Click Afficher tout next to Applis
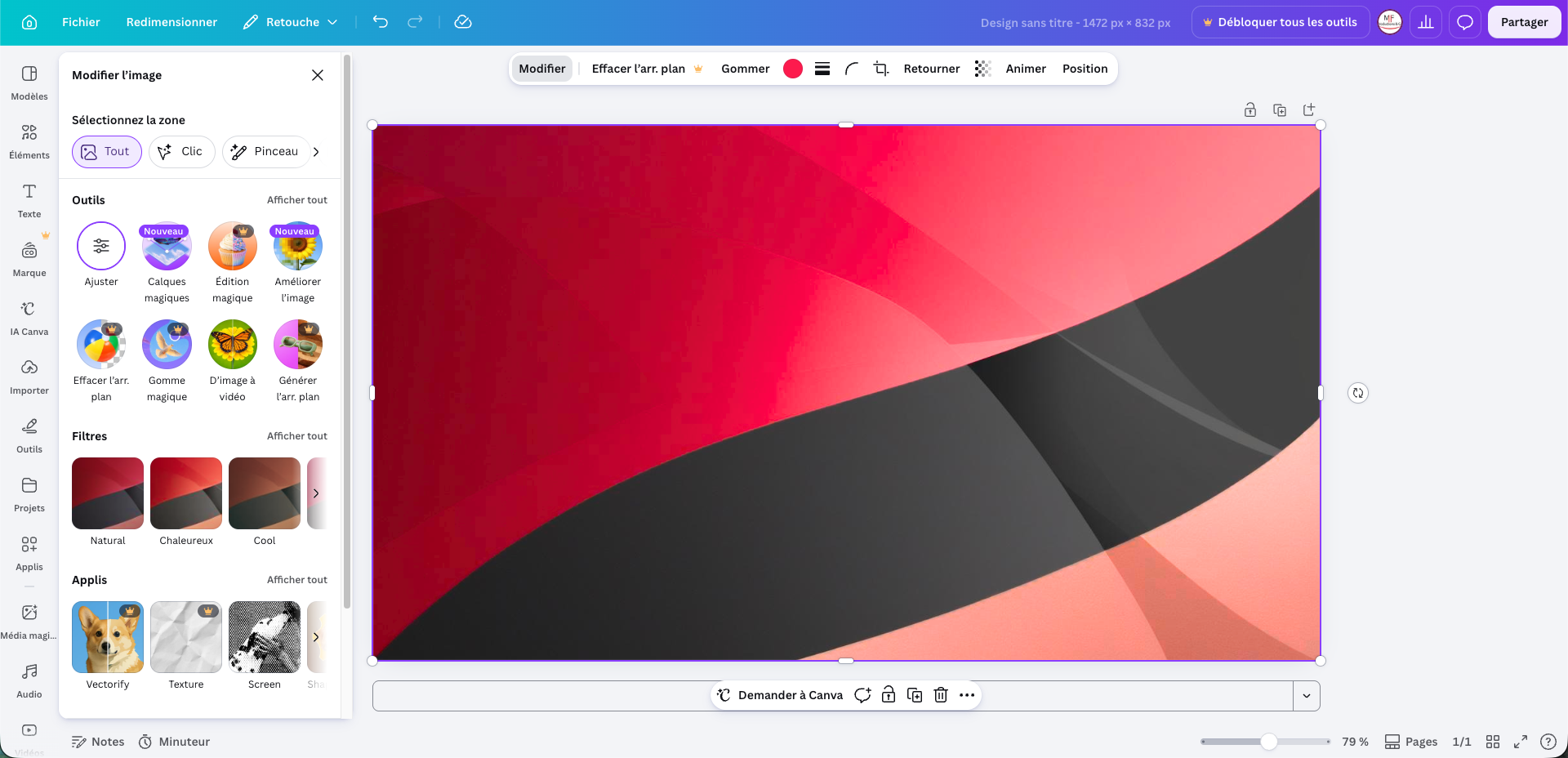Image resolution: width=1568 pixels, height=758 pixels. (297, 580)
